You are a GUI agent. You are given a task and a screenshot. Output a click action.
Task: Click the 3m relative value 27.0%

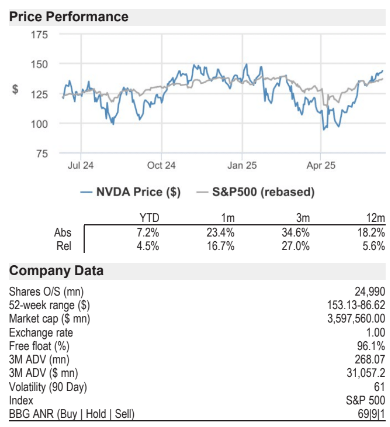click(296, 246)
